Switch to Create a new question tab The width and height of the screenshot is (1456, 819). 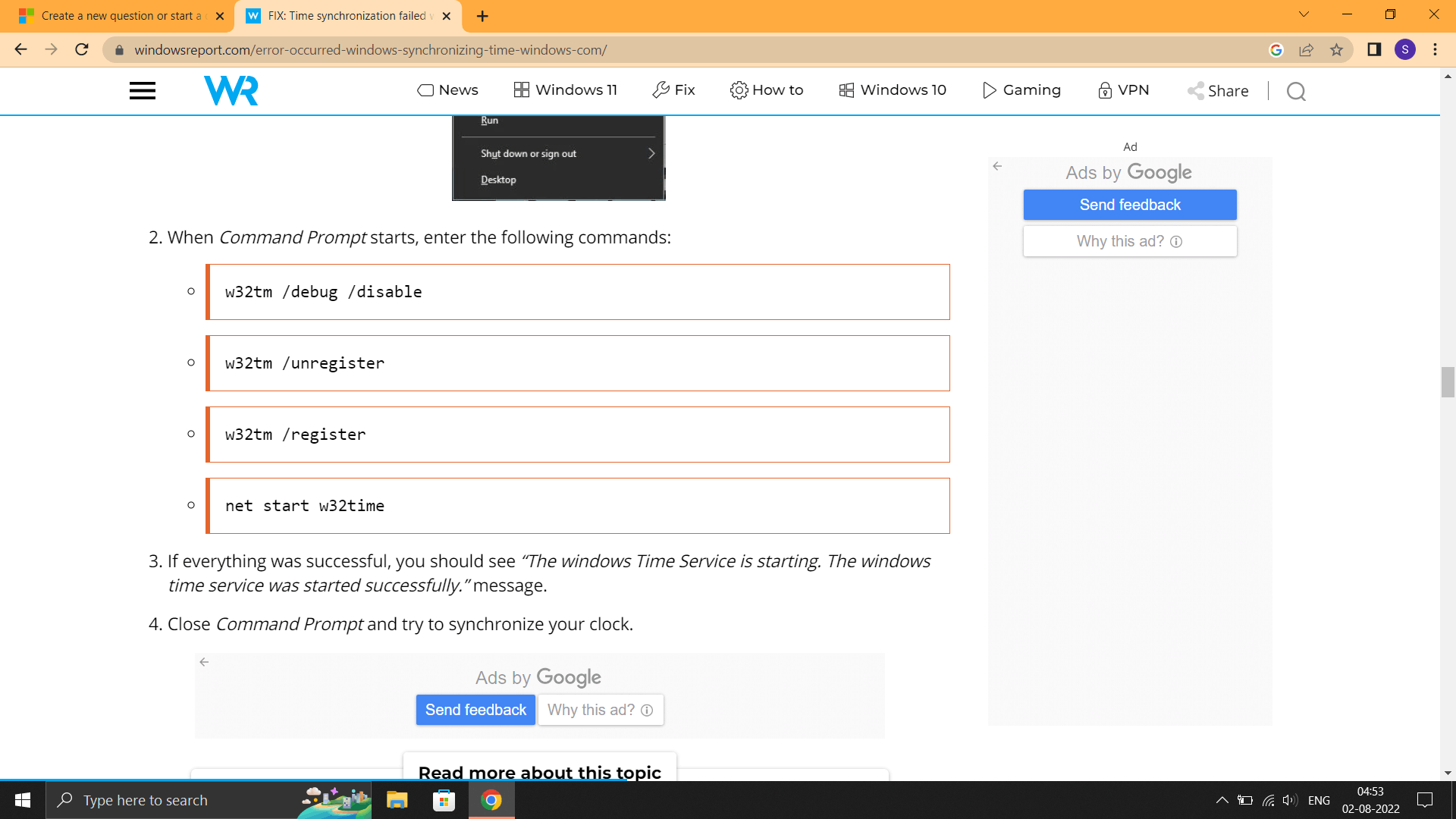pos(118,16)
